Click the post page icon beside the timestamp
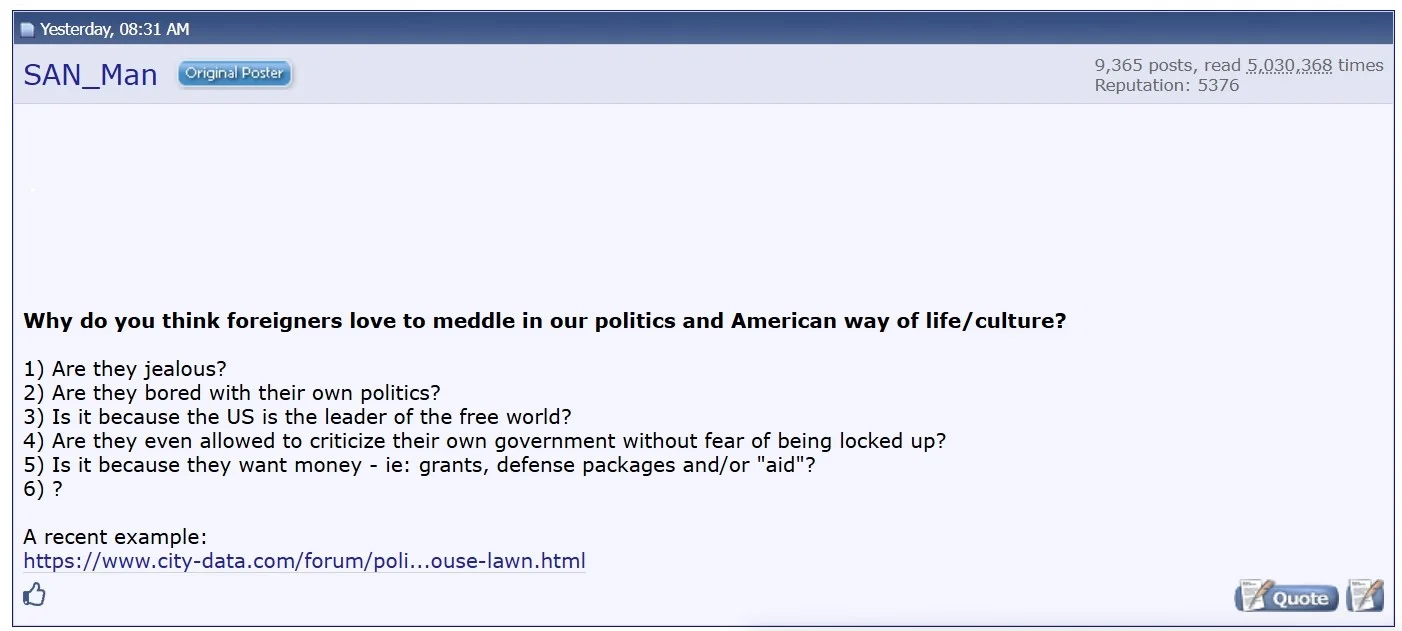The image size is (1402, 631). click(26, 29)
